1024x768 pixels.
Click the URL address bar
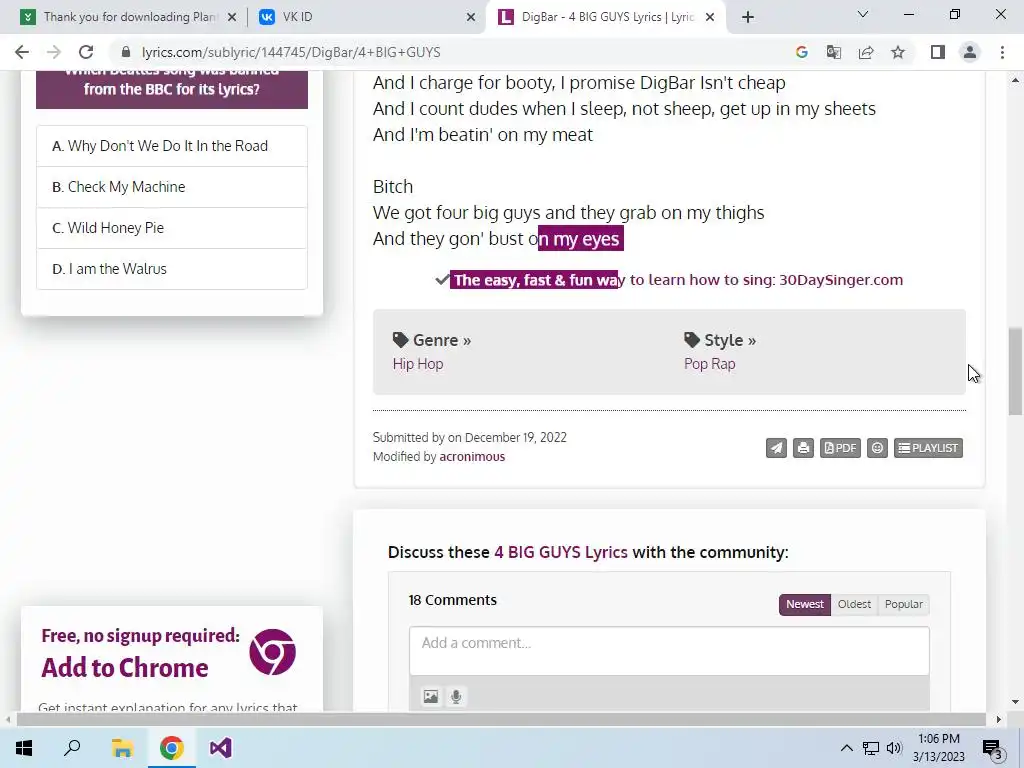(451, 52)
